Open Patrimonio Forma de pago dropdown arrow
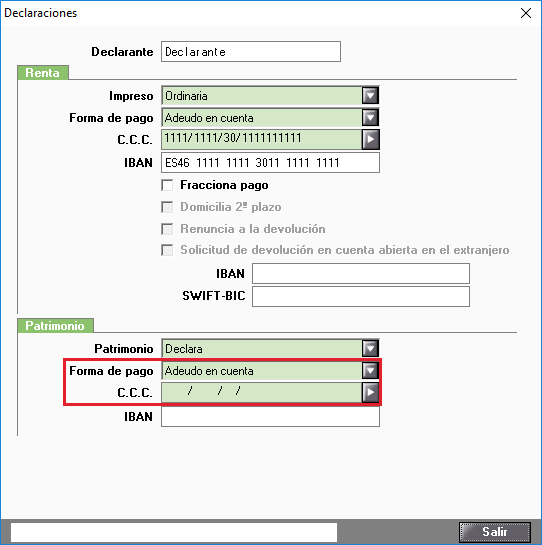This screenshot has height=545, width=542. [x=370, y=371]
